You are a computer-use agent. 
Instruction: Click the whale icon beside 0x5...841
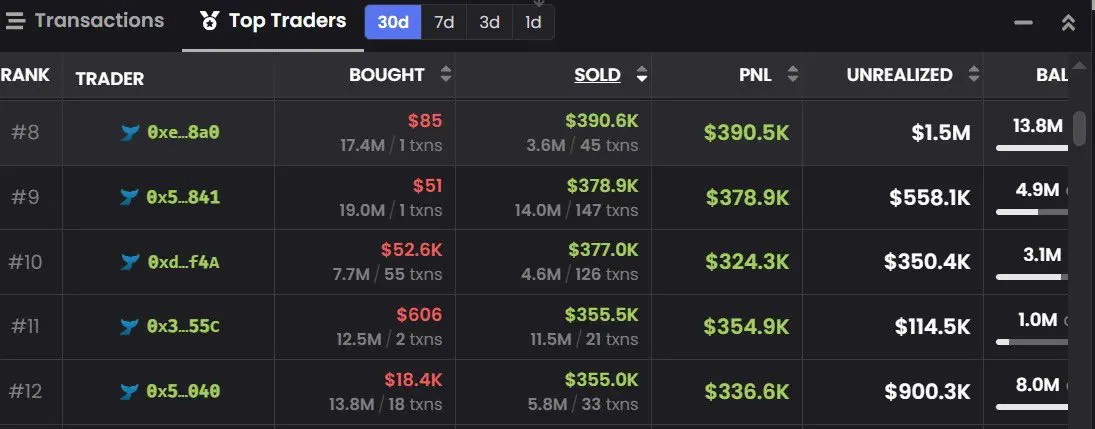pos(130,198)
